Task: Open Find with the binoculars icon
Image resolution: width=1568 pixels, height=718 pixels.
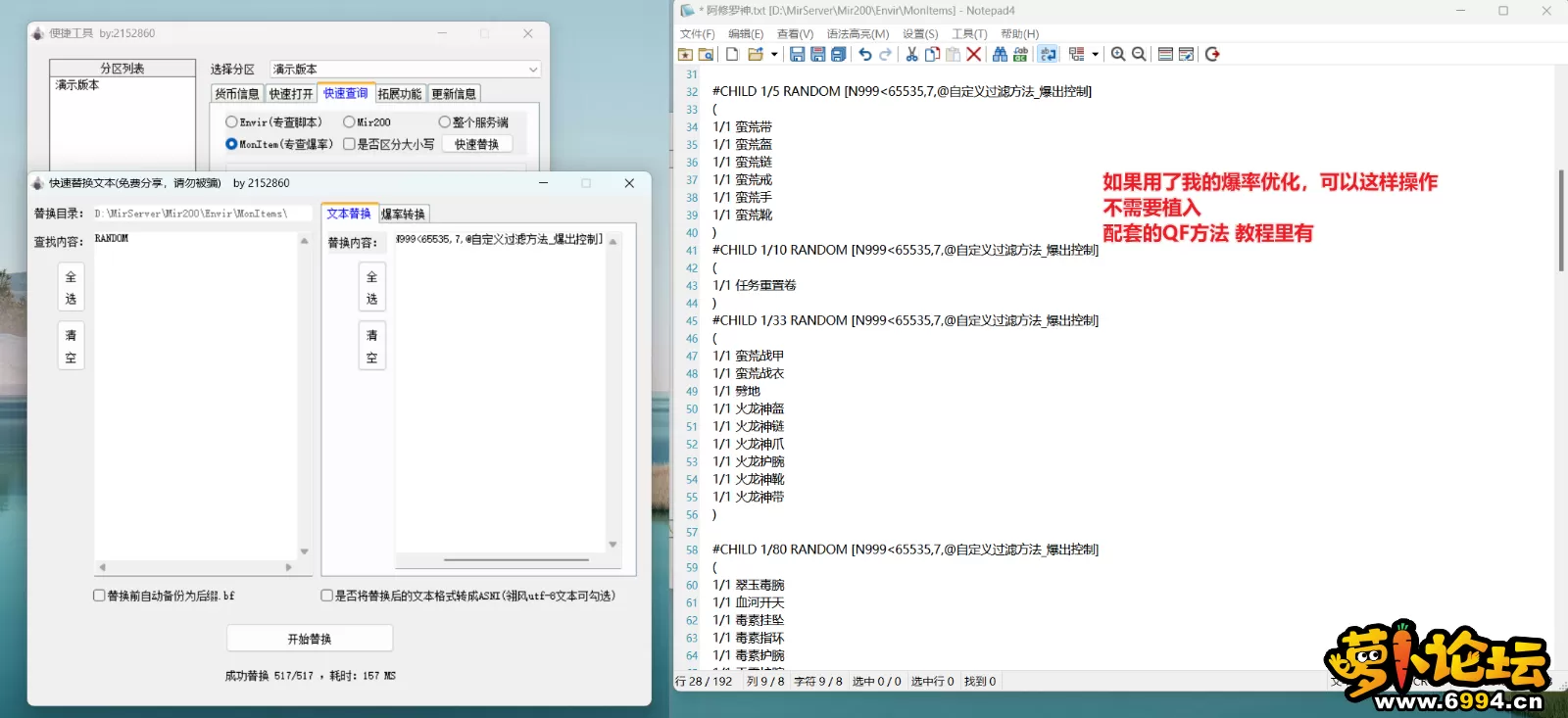Action: [1000, 54]
